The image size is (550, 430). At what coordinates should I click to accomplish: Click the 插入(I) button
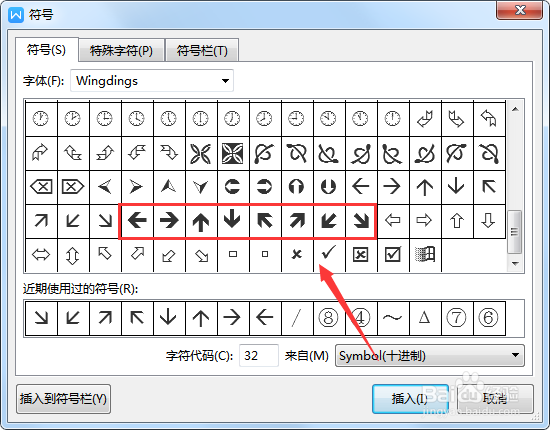[410, 399]
